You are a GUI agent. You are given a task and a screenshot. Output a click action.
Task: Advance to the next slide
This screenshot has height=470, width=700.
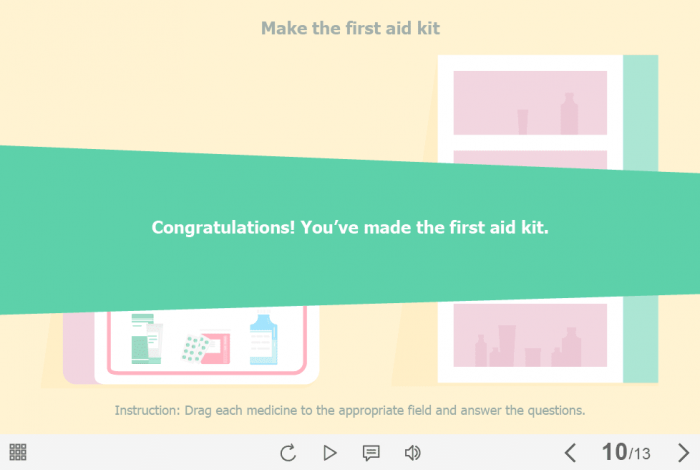(x=683, y=453)
